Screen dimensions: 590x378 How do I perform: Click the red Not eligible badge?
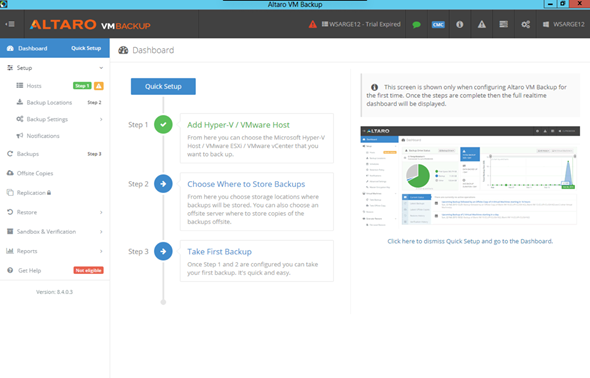[88, 270]
